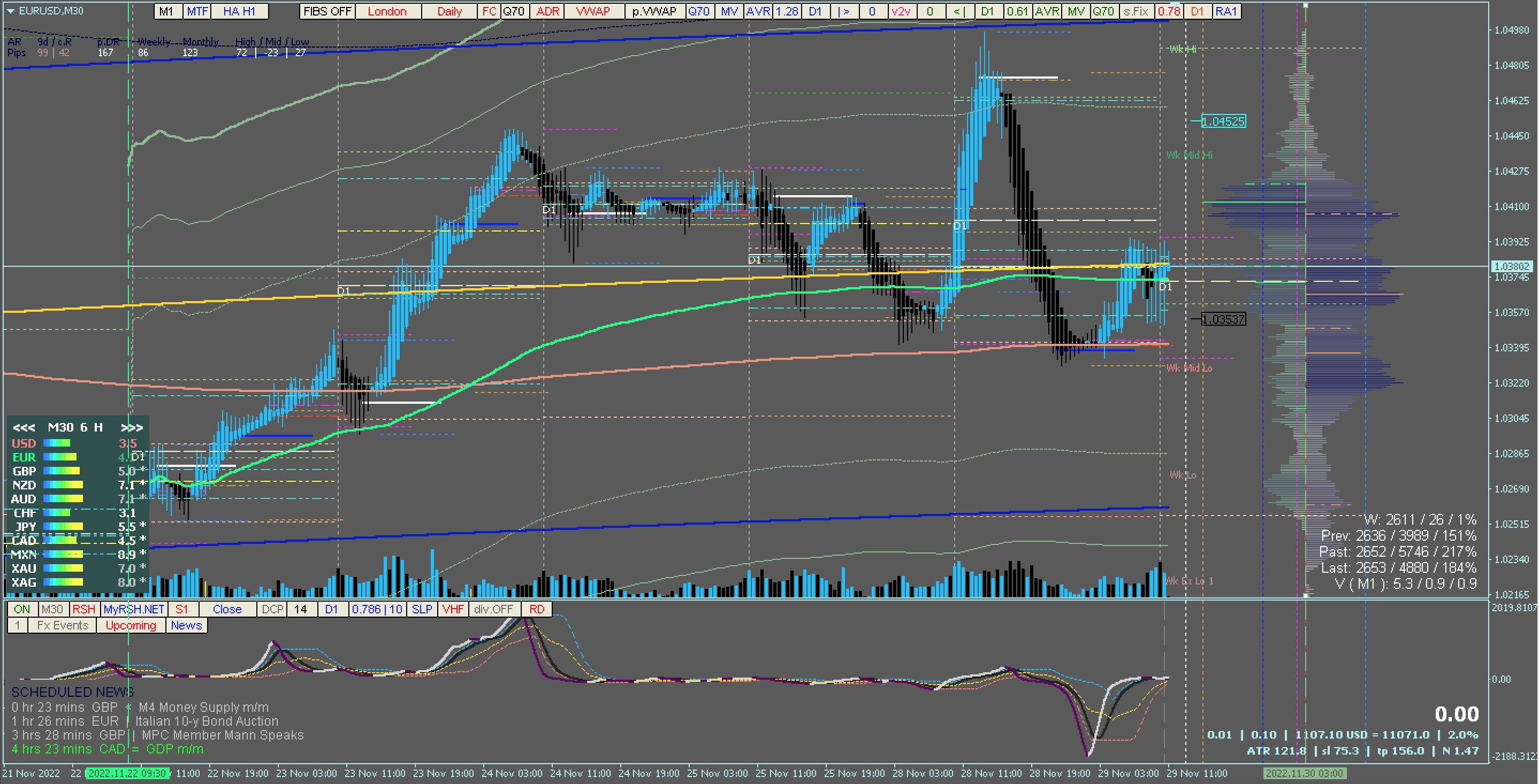1539x784 pixels.
Task: Toggle the green ON indicator button
Action: [22, 609]
